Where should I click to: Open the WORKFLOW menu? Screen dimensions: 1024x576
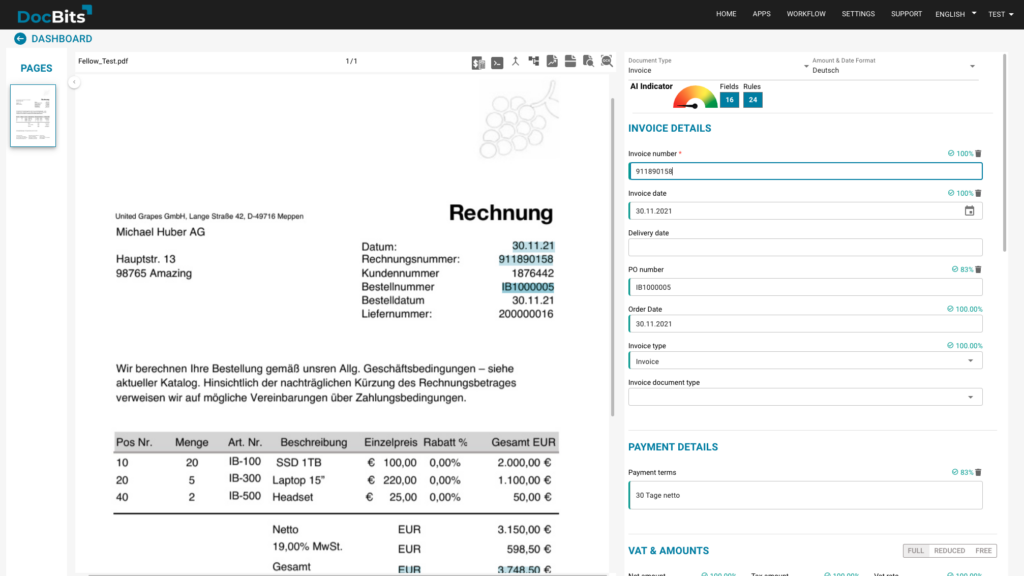[806, 14]
